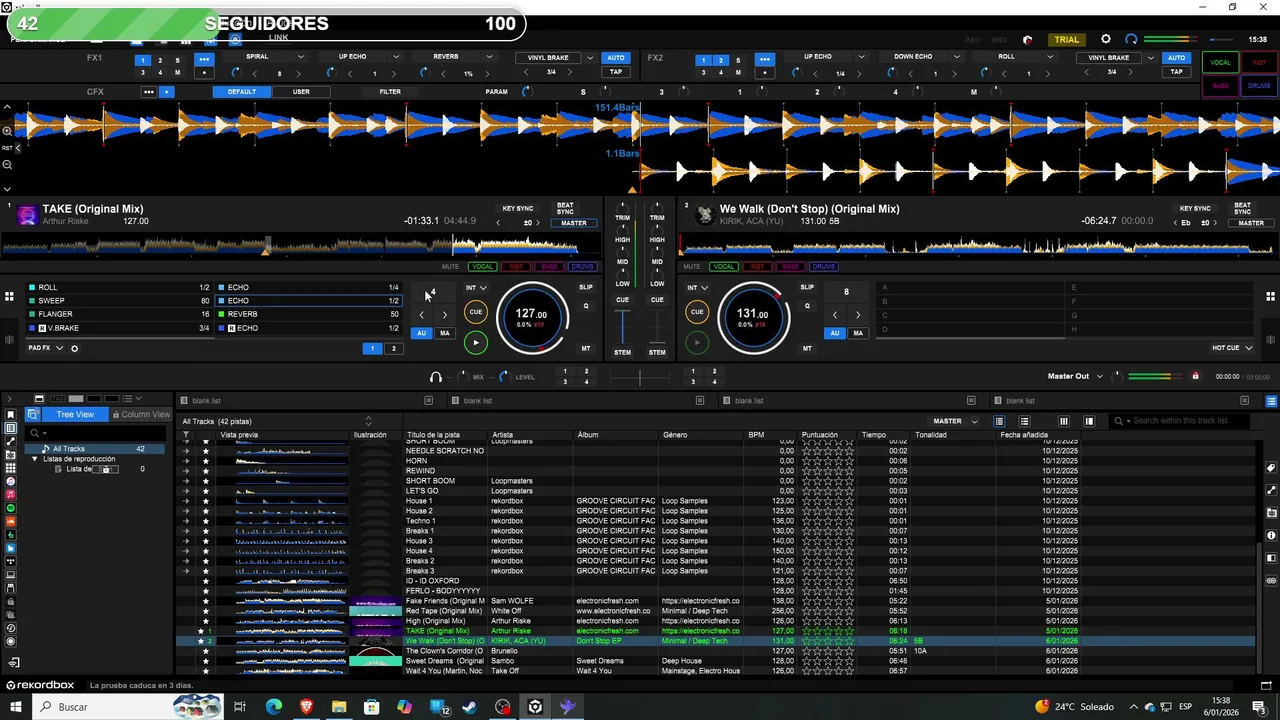
Task: Toggle quantize Q on deck 1
Action: (586, 306)
